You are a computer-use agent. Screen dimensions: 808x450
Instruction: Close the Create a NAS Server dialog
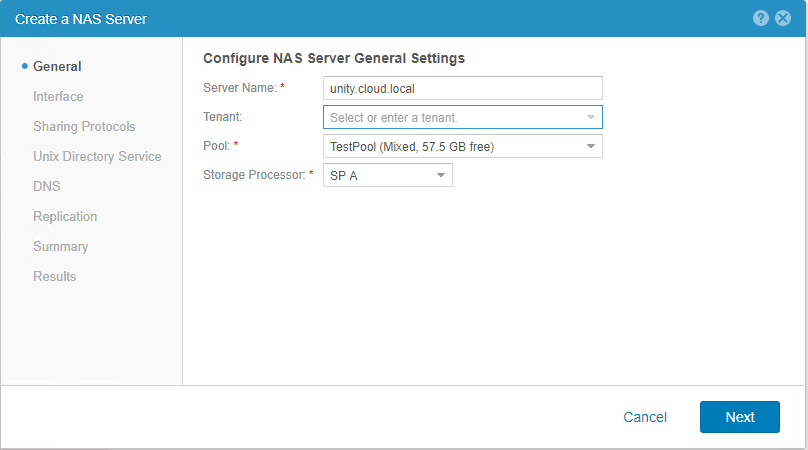pos(783,18)
